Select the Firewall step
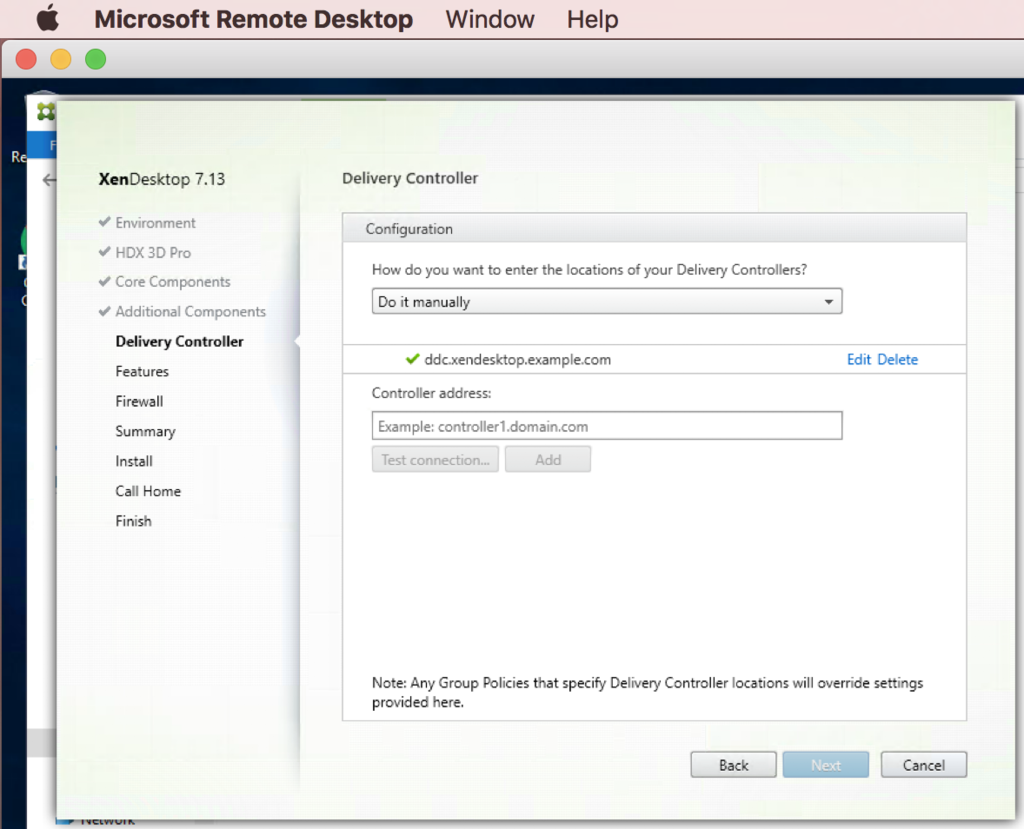Viewport: 1024px width, 829px height. pyautogui.click(x=139, y=401)
